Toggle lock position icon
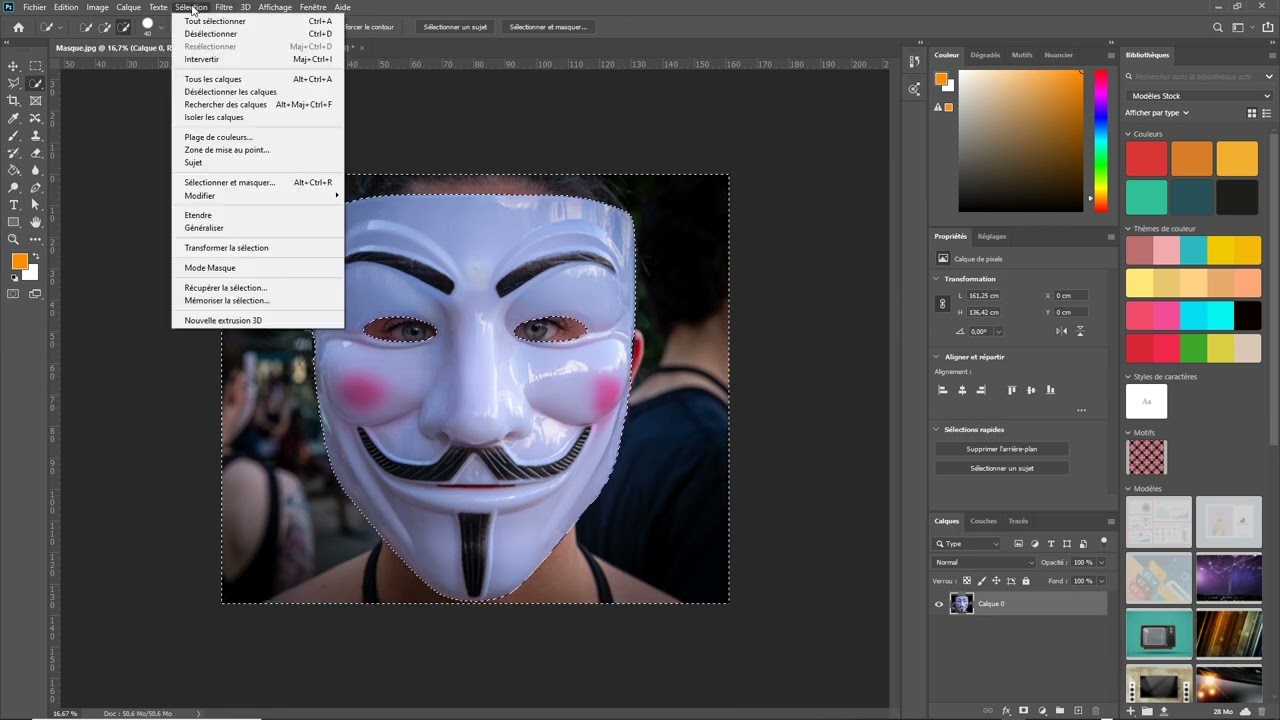Screen dimensions: 1280x720 coord(996,581)
